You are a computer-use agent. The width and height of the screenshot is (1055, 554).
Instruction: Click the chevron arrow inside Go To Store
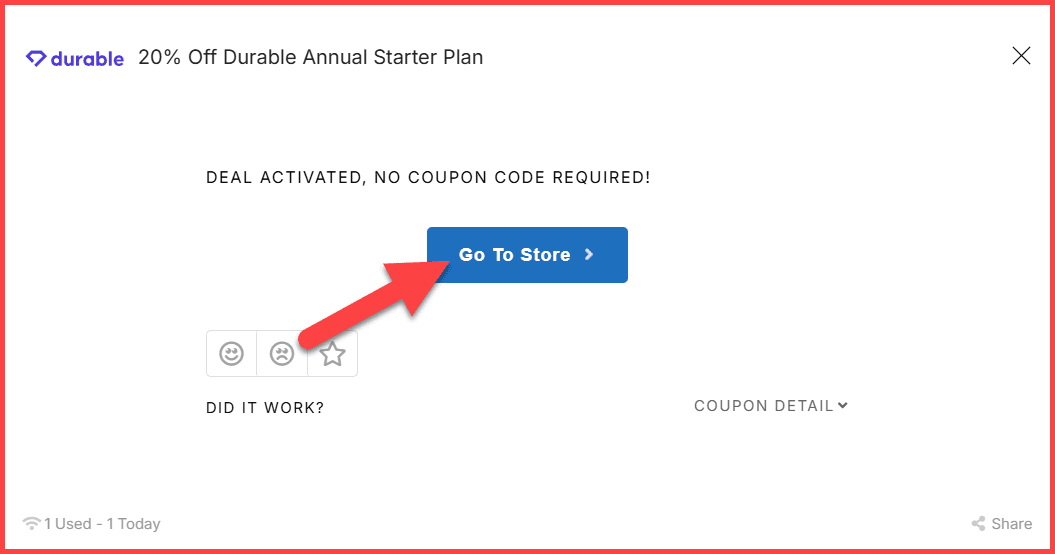589,255
